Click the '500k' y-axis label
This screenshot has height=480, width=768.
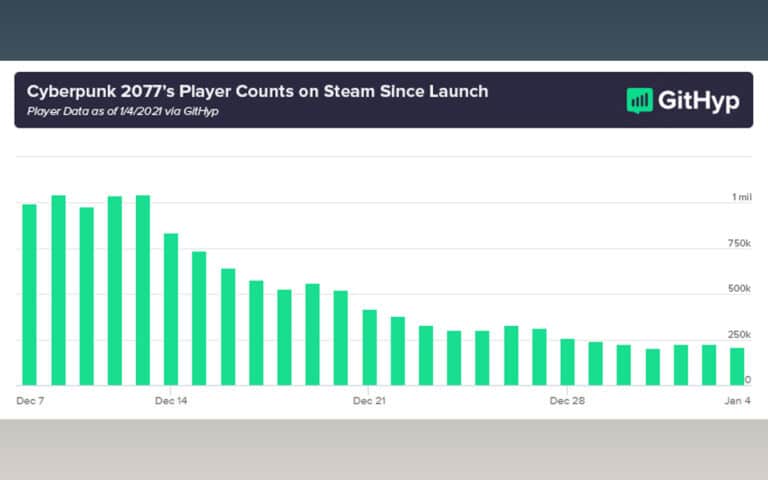739,289
